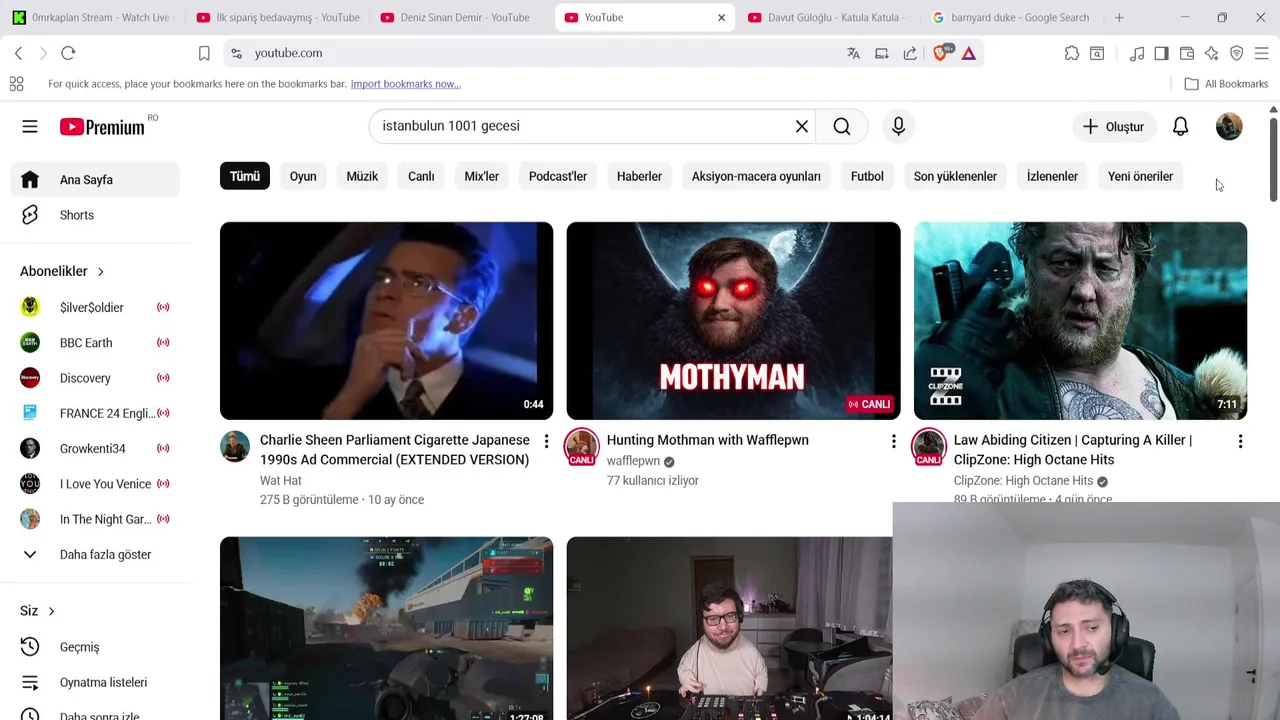Open the browser main menu icon

point(1261,53)
